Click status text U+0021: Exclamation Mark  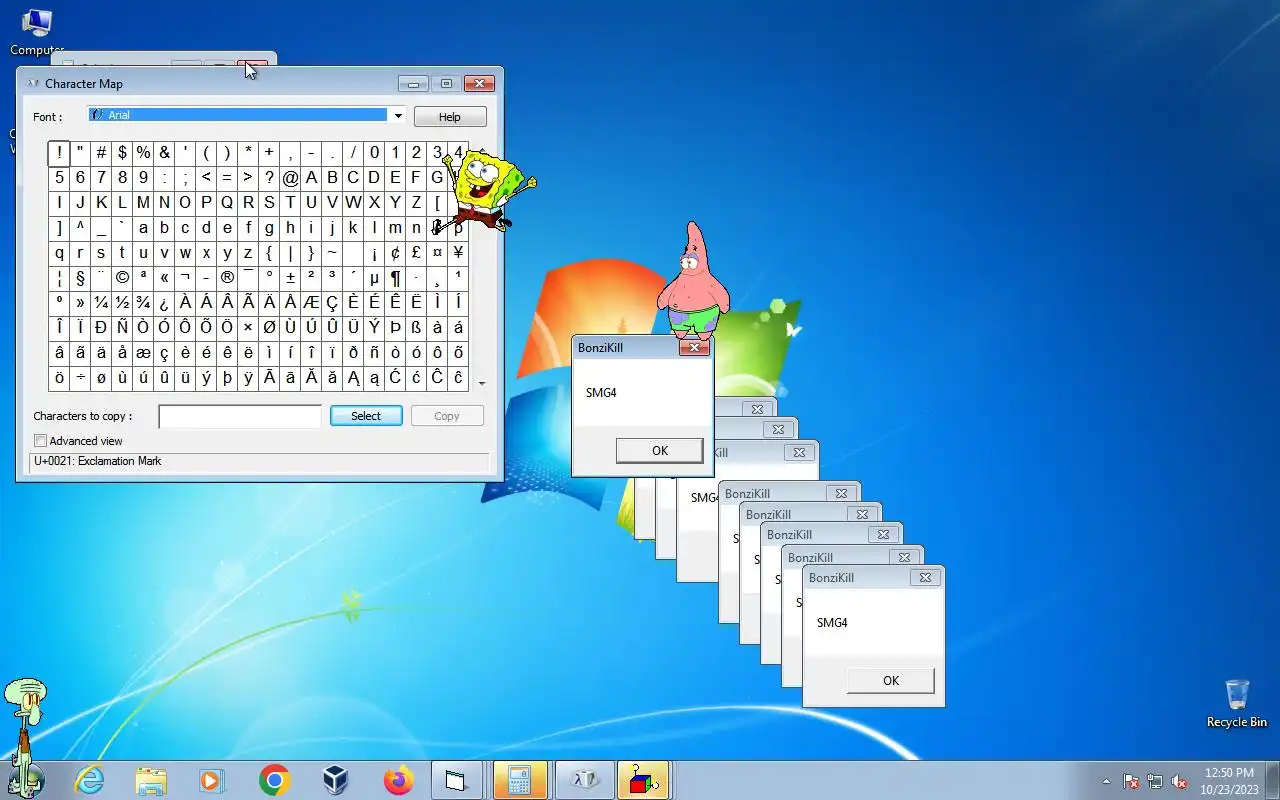(97, 461)
